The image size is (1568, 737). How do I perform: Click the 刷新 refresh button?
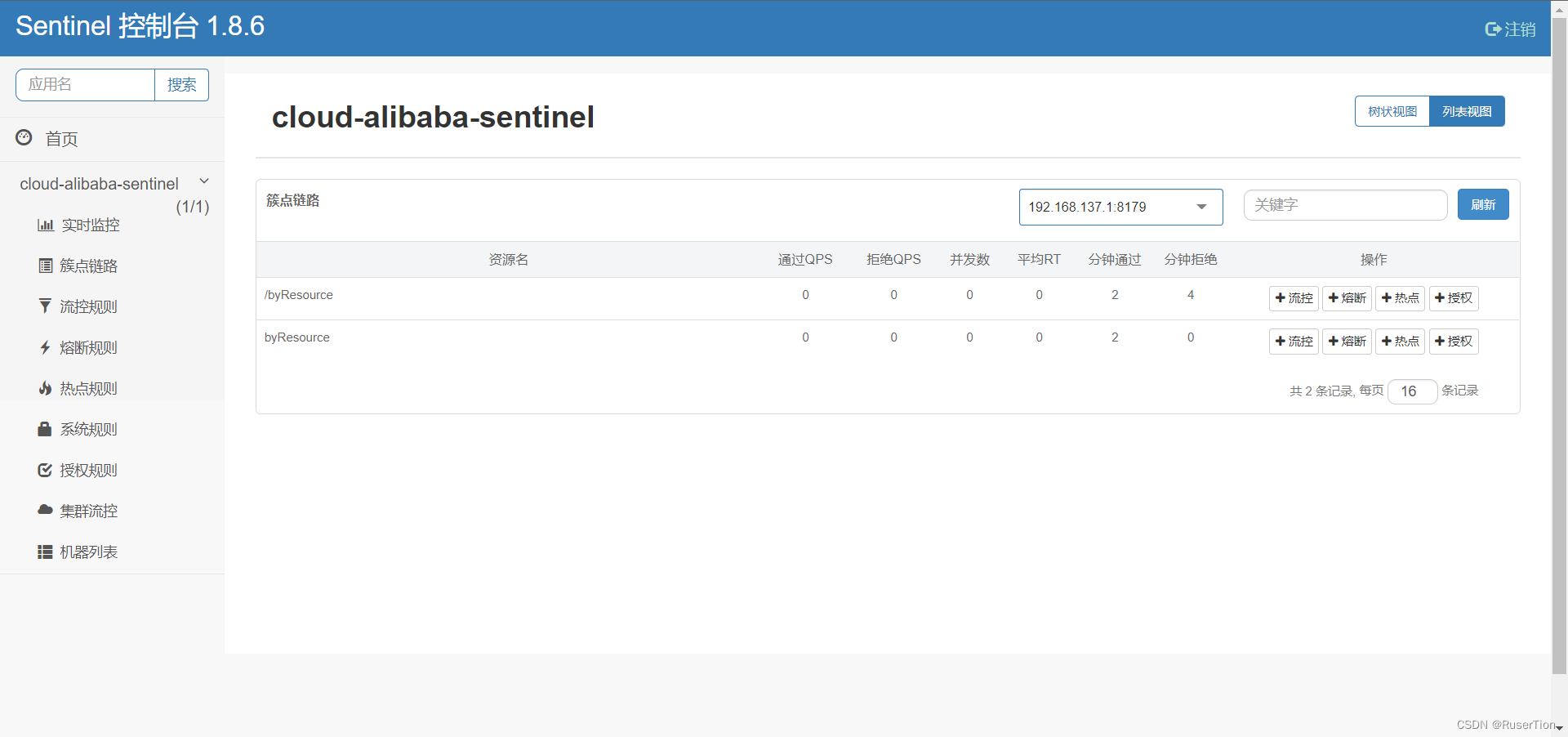1483,204
